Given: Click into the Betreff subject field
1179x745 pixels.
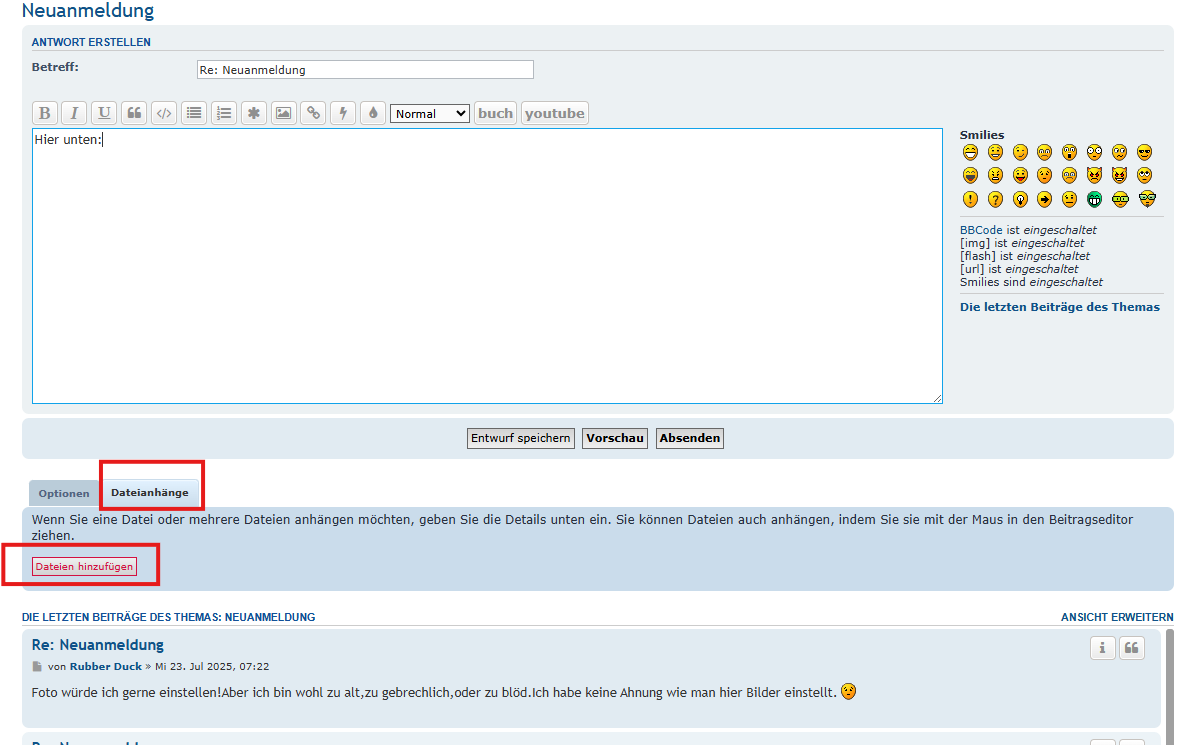Looking at the screenshot, I should pos(365,70).
